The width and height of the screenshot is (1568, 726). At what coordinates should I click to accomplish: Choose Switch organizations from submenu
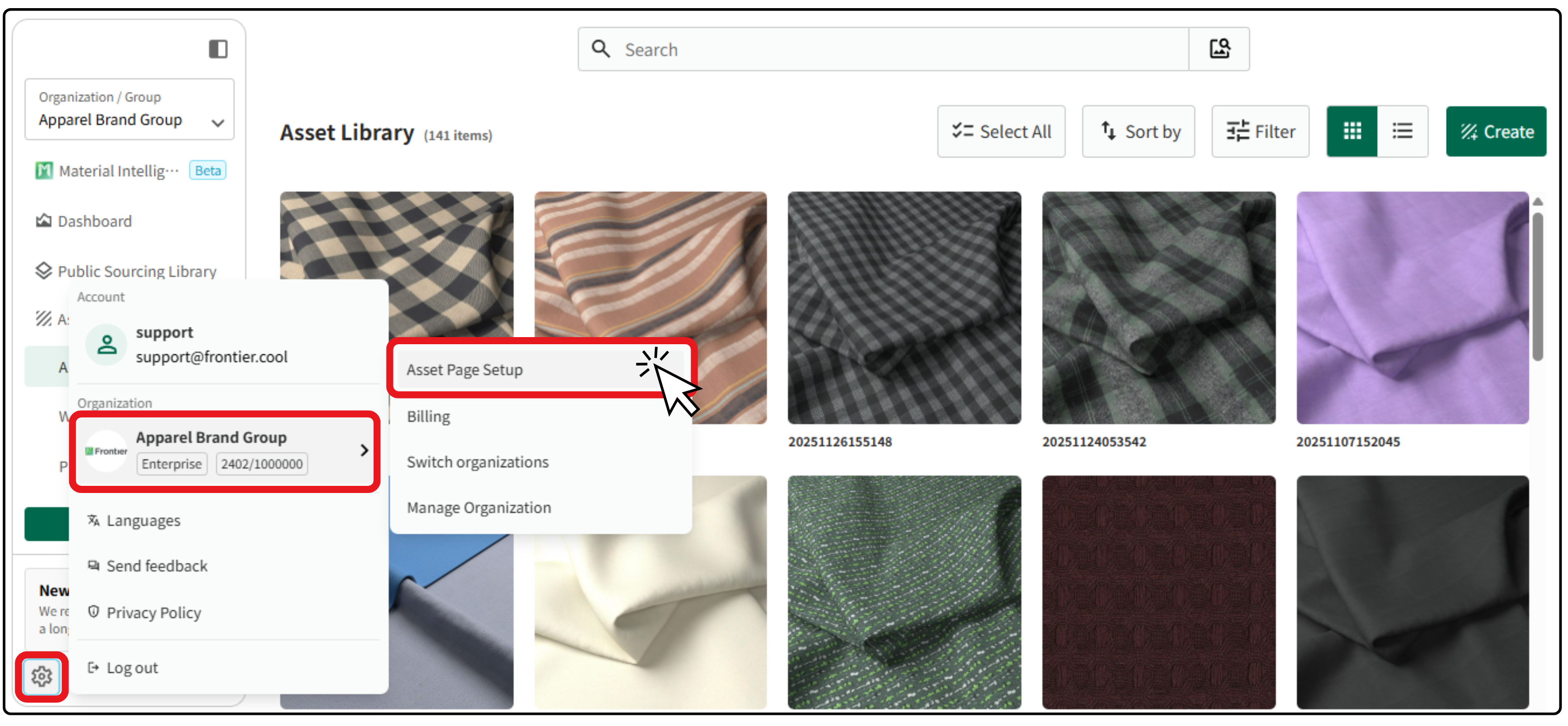tap(478, 462)
